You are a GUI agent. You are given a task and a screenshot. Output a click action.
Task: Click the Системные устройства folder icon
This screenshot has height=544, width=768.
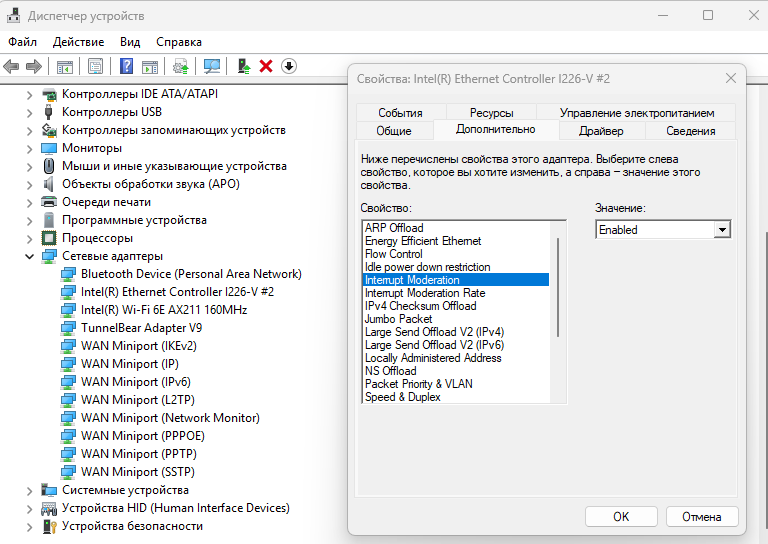(49, 490)
